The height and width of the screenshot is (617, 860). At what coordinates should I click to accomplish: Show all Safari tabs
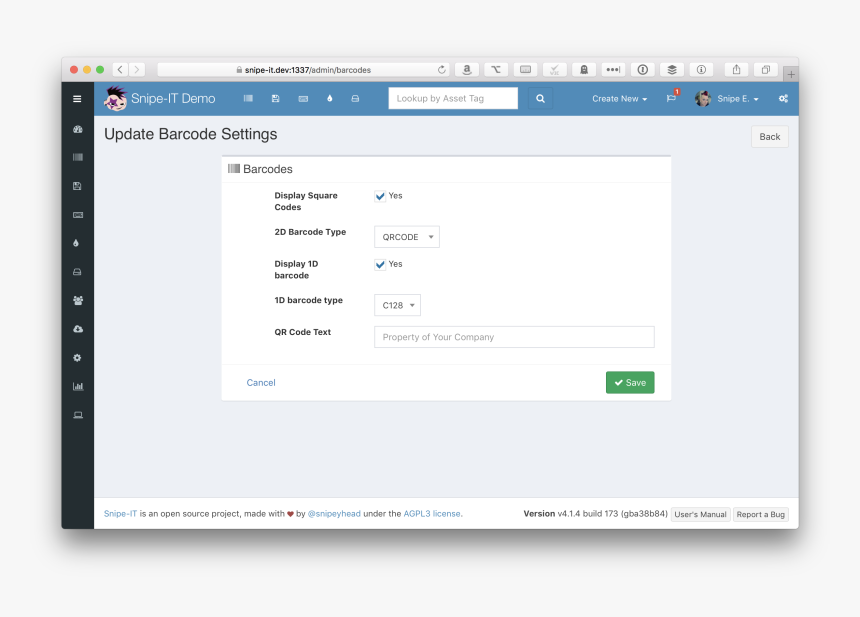pyautogui.click(x=766, y=70)
